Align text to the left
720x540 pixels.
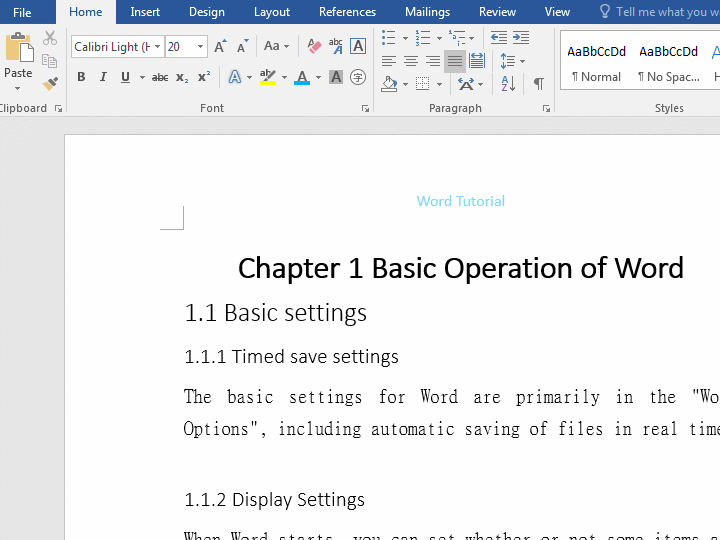[388, 61]
